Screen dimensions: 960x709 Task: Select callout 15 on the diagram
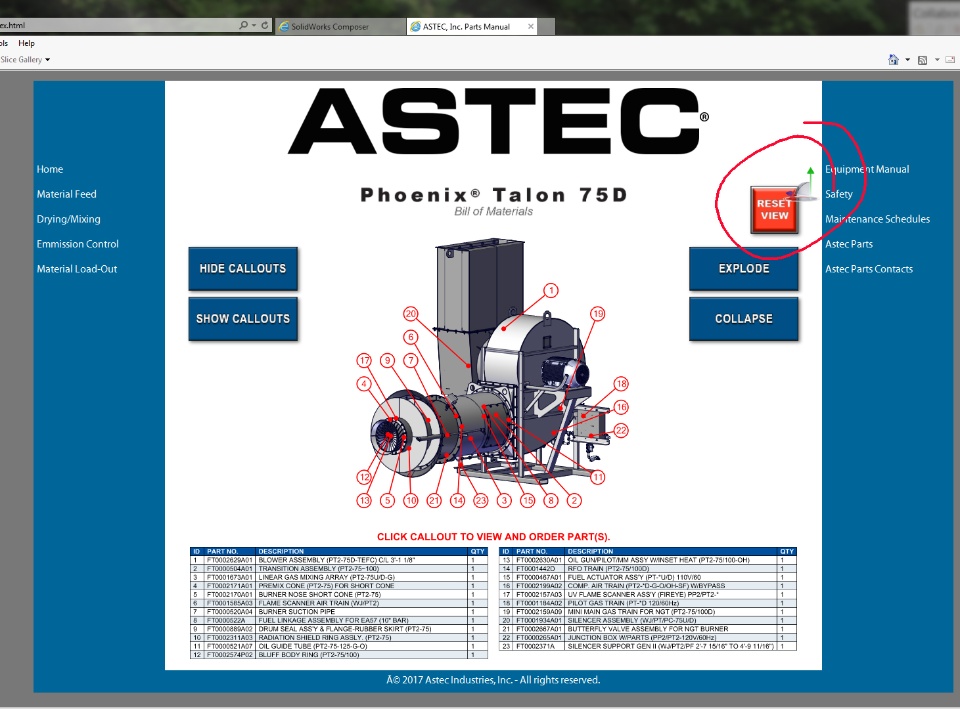(x=527, y=500)
